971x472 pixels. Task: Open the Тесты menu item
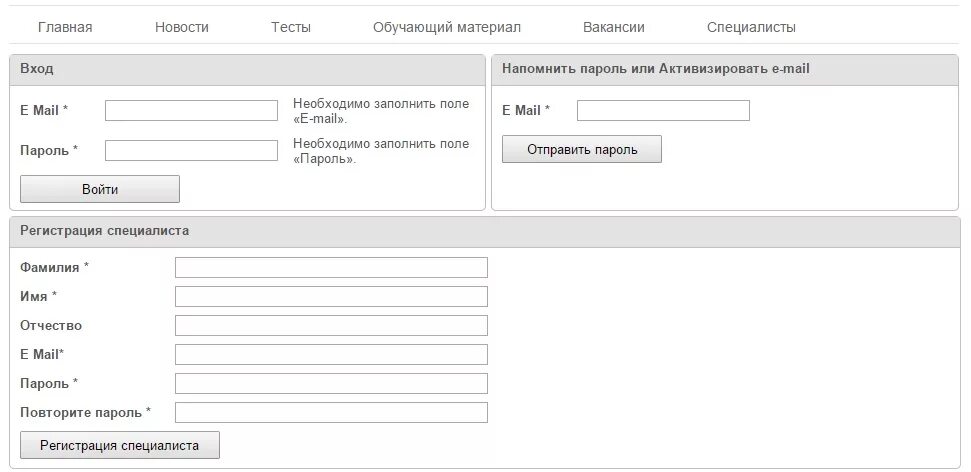[290, 27]
